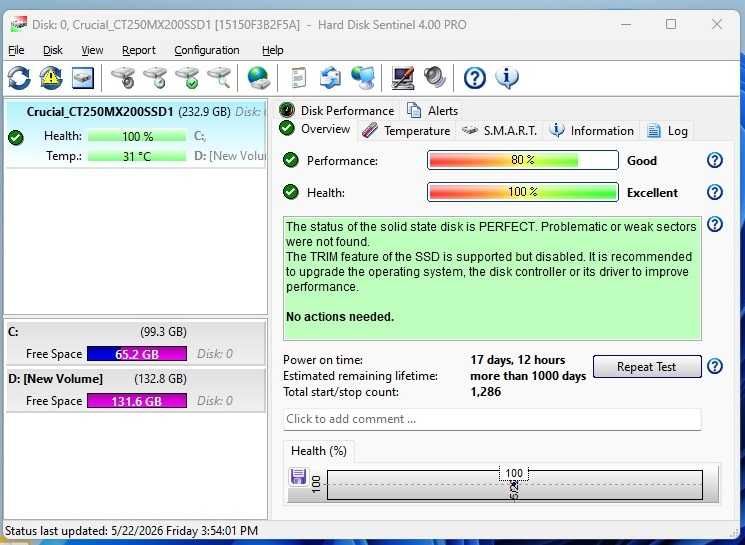745x545 pixels.
Task: Open the Log tab
Action: click(x=667, y=131)
